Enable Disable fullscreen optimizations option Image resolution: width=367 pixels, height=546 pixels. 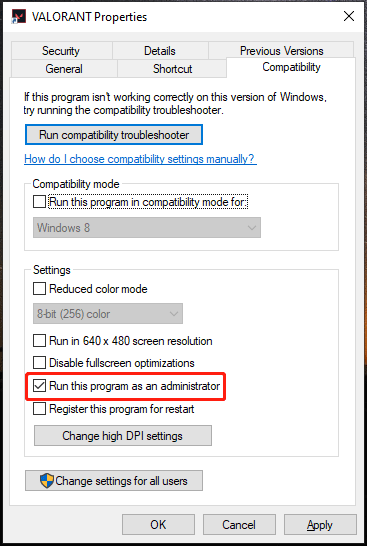point(39,362)
